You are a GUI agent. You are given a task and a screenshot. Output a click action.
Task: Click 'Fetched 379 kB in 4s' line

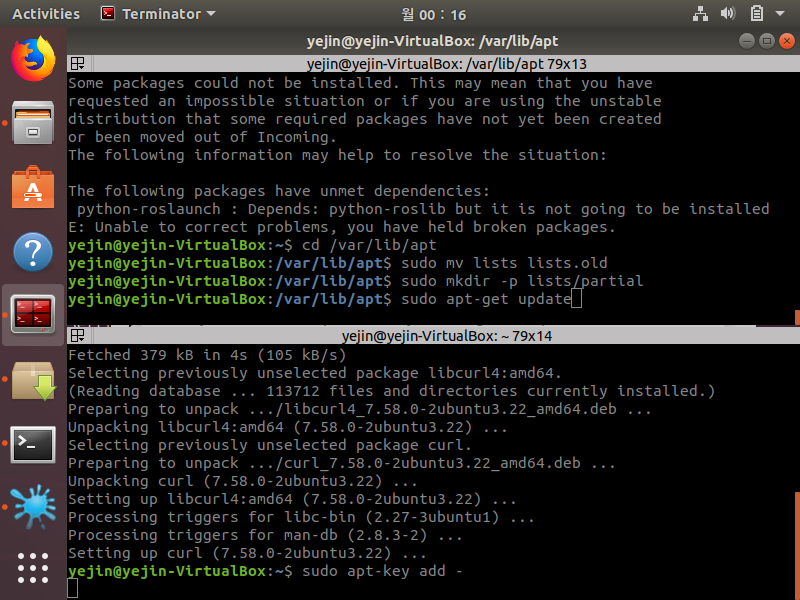207,355
